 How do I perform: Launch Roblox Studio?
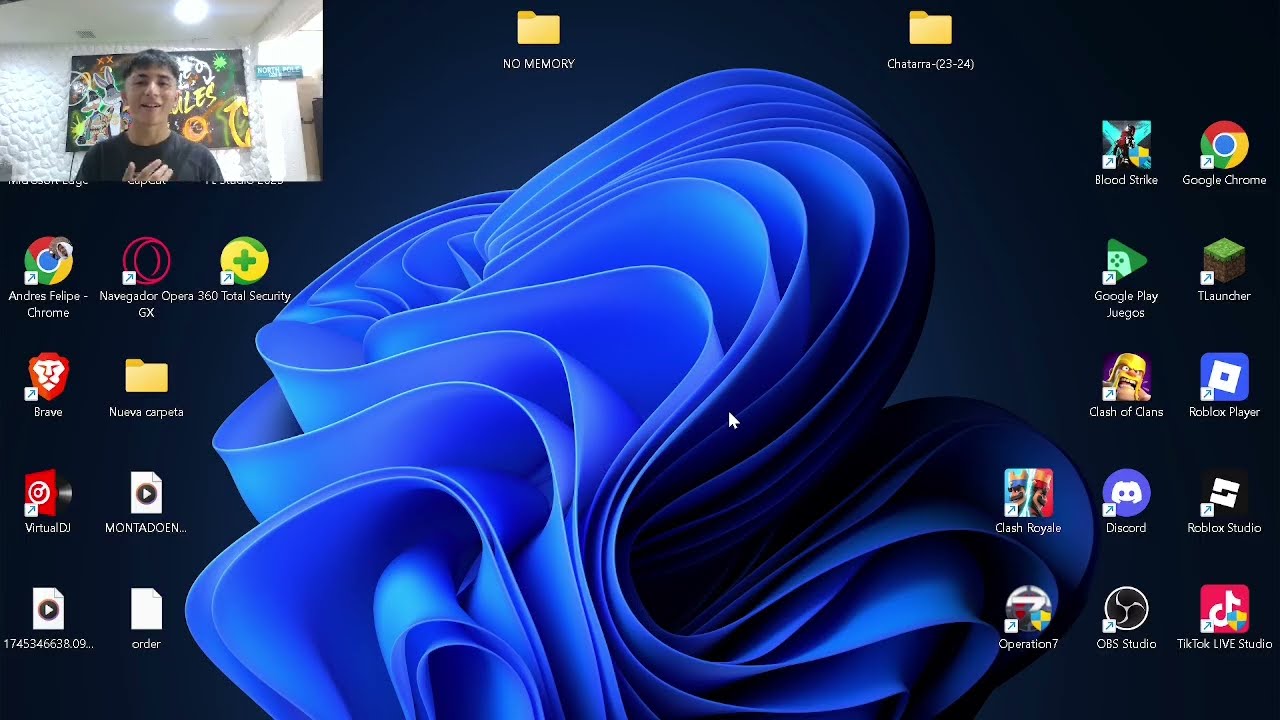(x=1224, y=493)
